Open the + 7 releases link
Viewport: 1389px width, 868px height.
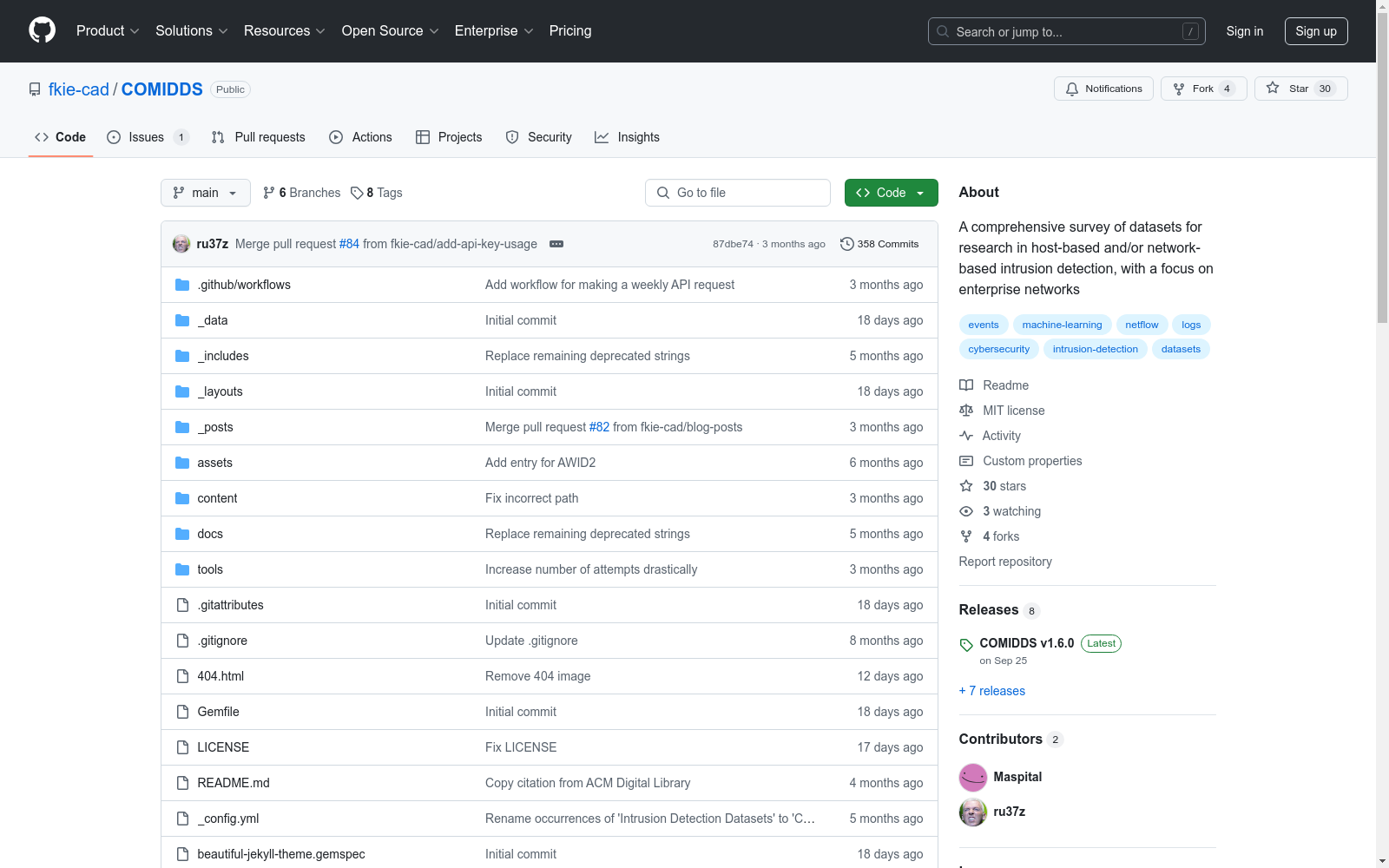tap(992, 691)
